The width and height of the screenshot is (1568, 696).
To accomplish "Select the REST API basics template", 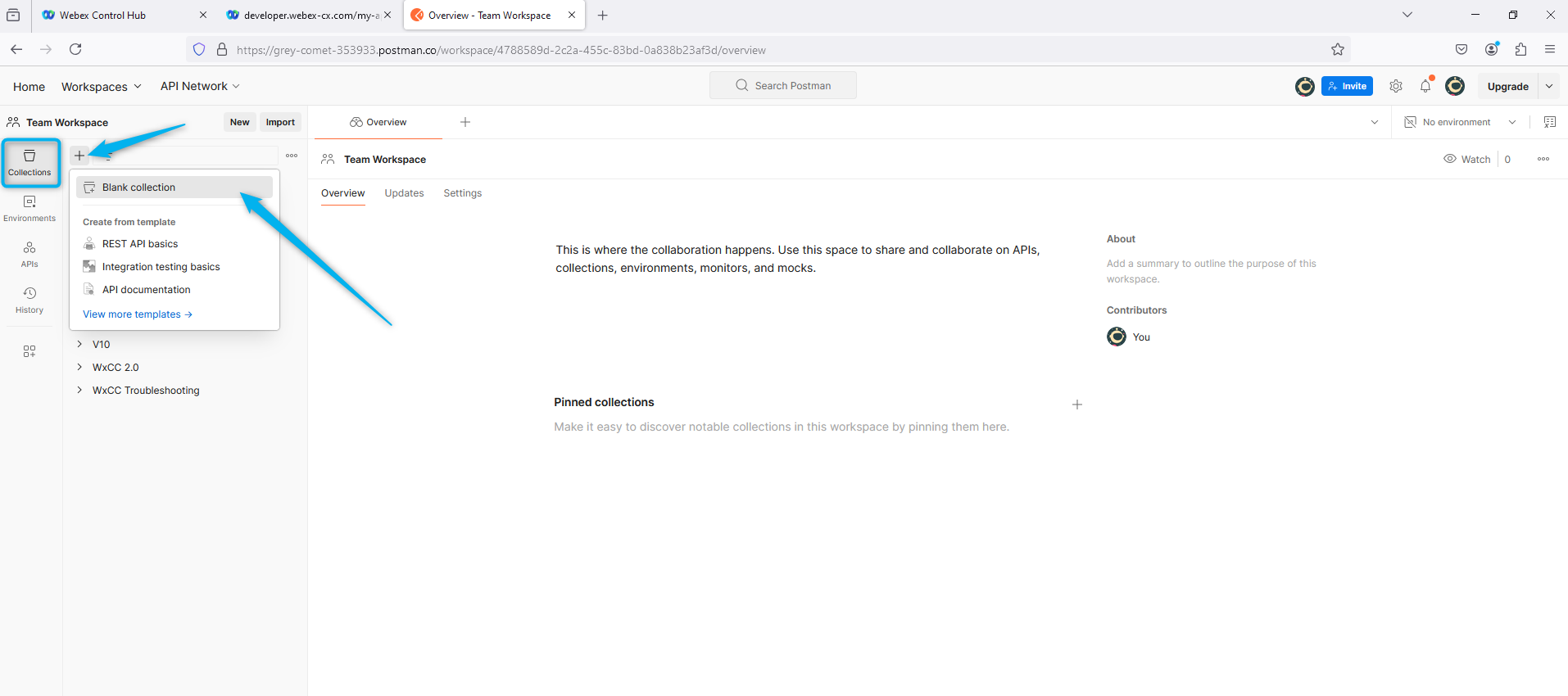I will pos(174,244).
